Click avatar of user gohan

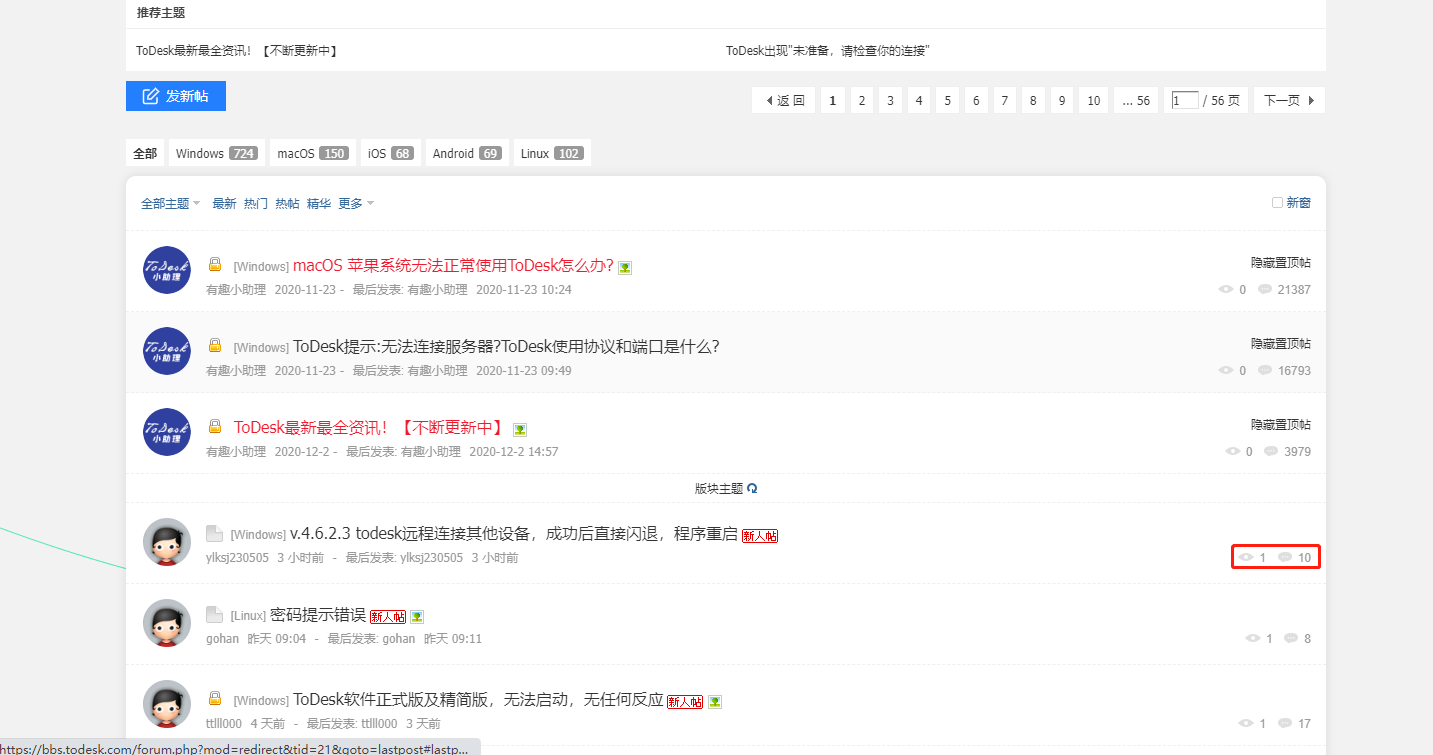click(167, 623)
